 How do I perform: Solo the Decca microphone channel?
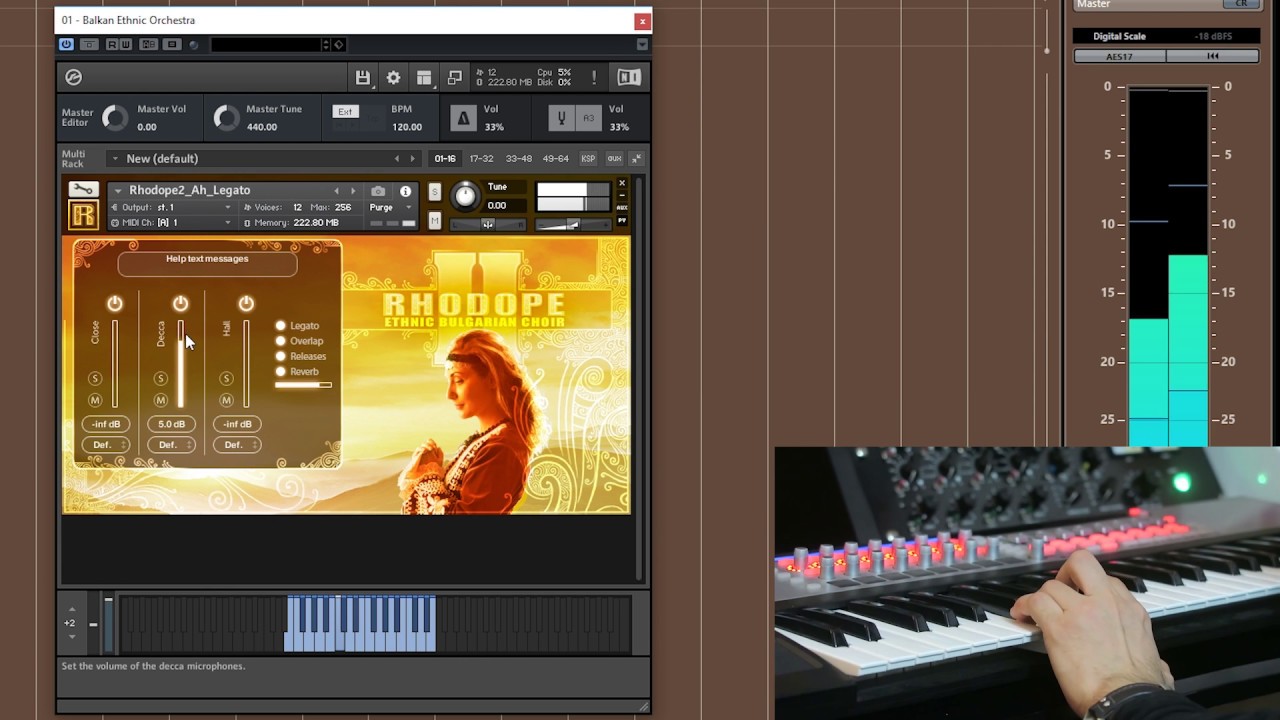pyautogui.click(x=160, y=378)
